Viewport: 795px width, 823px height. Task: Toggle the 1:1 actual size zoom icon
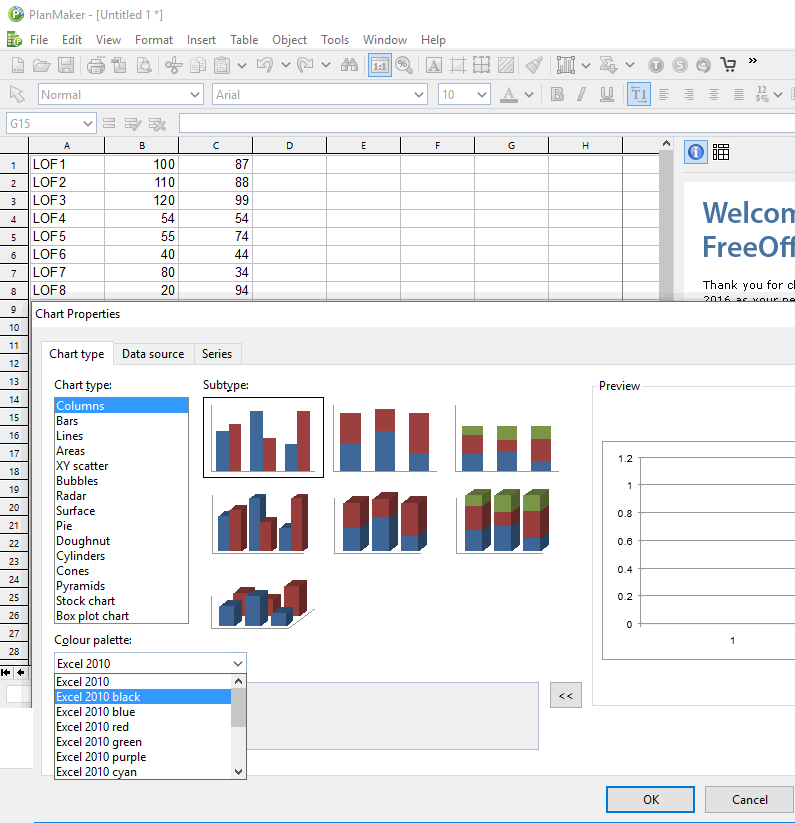click(379, 65)
